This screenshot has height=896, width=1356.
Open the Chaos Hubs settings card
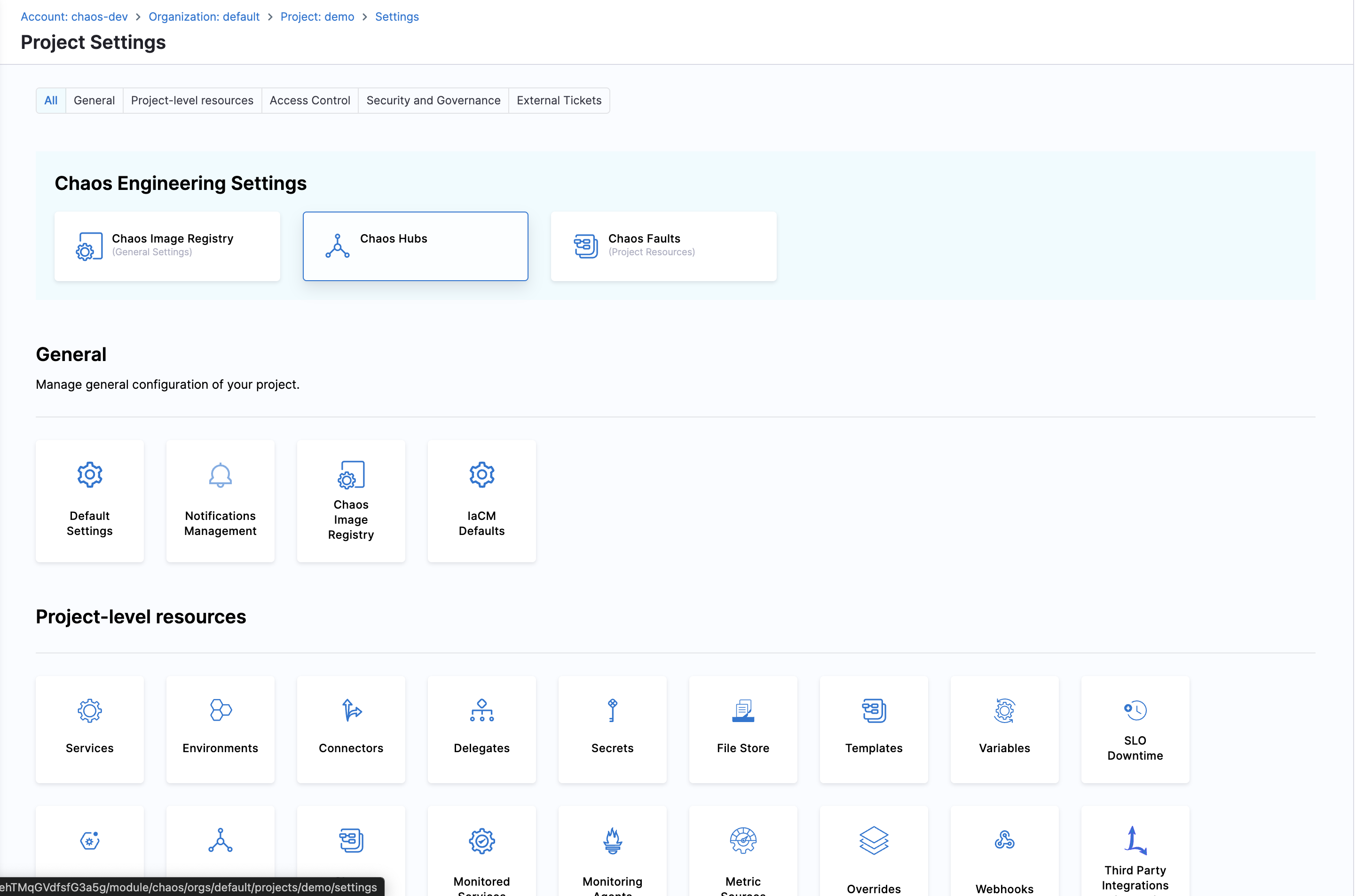point(416,246)
